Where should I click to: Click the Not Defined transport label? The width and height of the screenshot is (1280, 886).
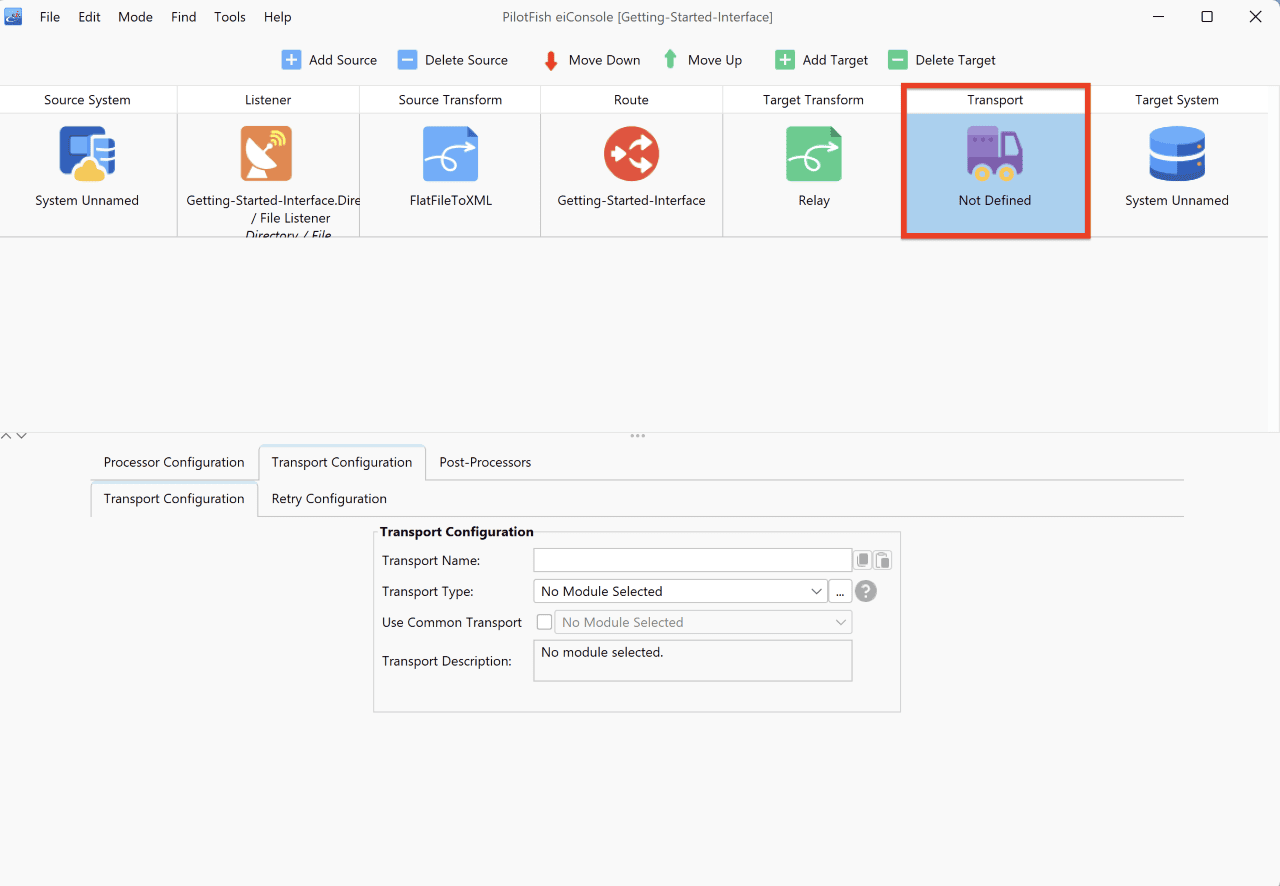click(995, 200)
